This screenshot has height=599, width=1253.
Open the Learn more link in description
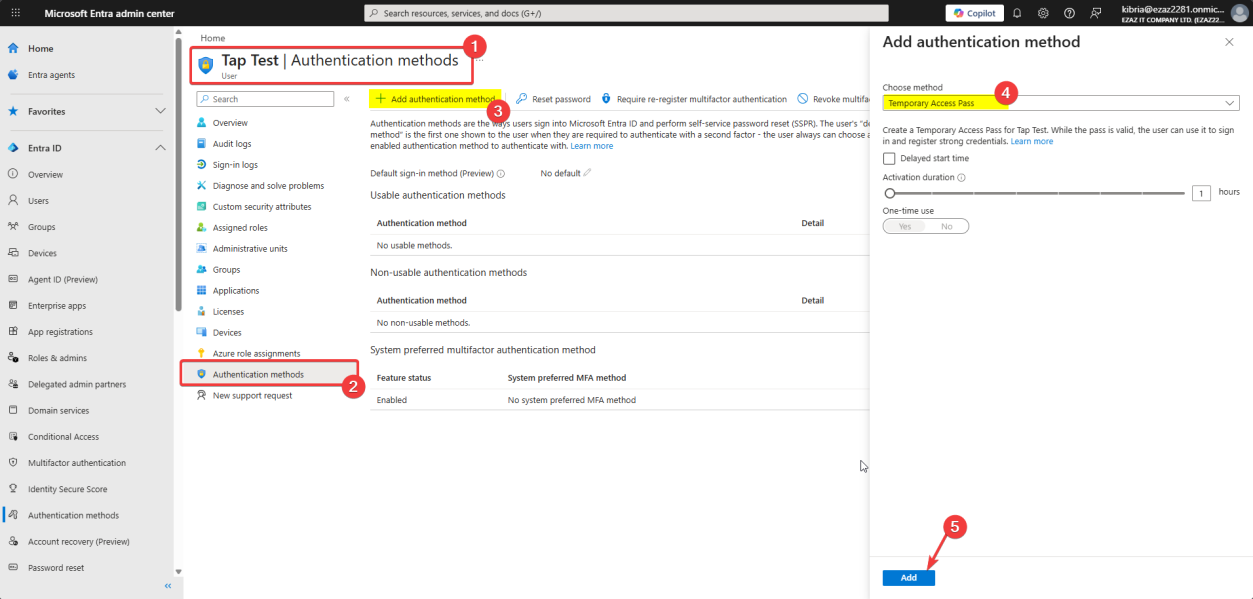pyautogui.click(x=592, y=146)
